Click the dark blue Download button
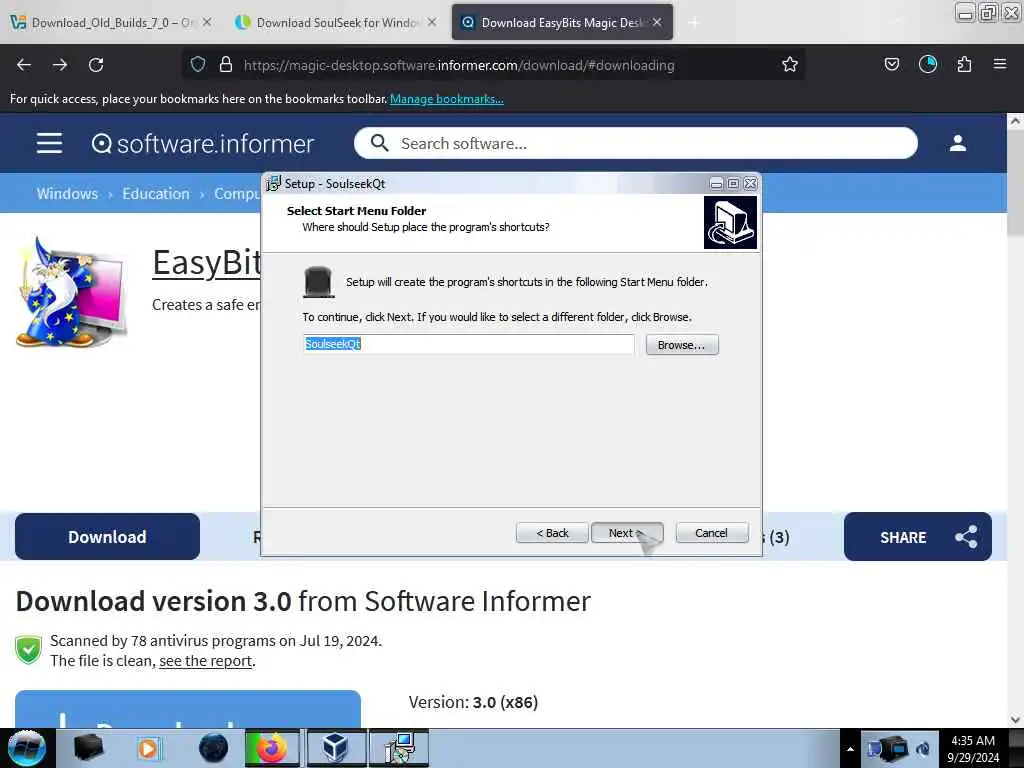The width and height of the screenshot is (1024, 768). (107, 536)
